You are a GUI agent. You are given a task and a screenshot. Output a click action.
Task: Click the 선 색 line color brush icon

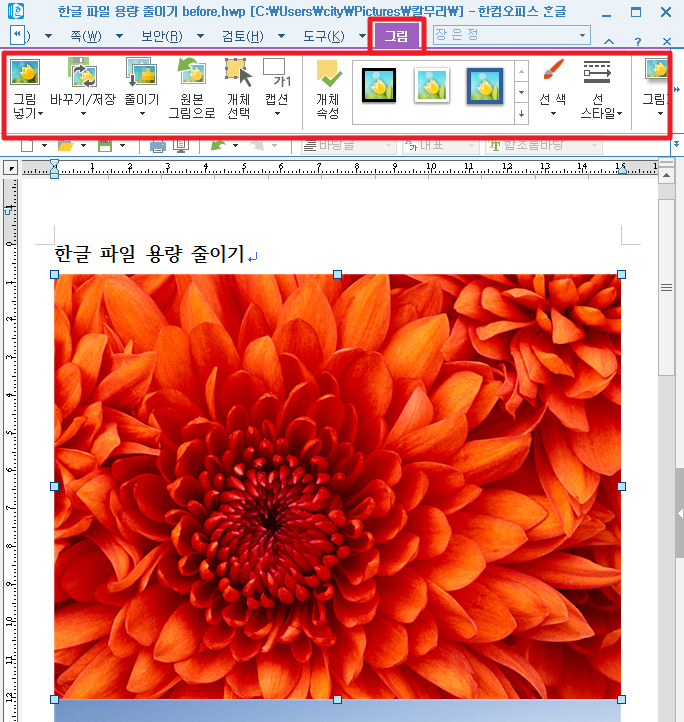(553, 69)
